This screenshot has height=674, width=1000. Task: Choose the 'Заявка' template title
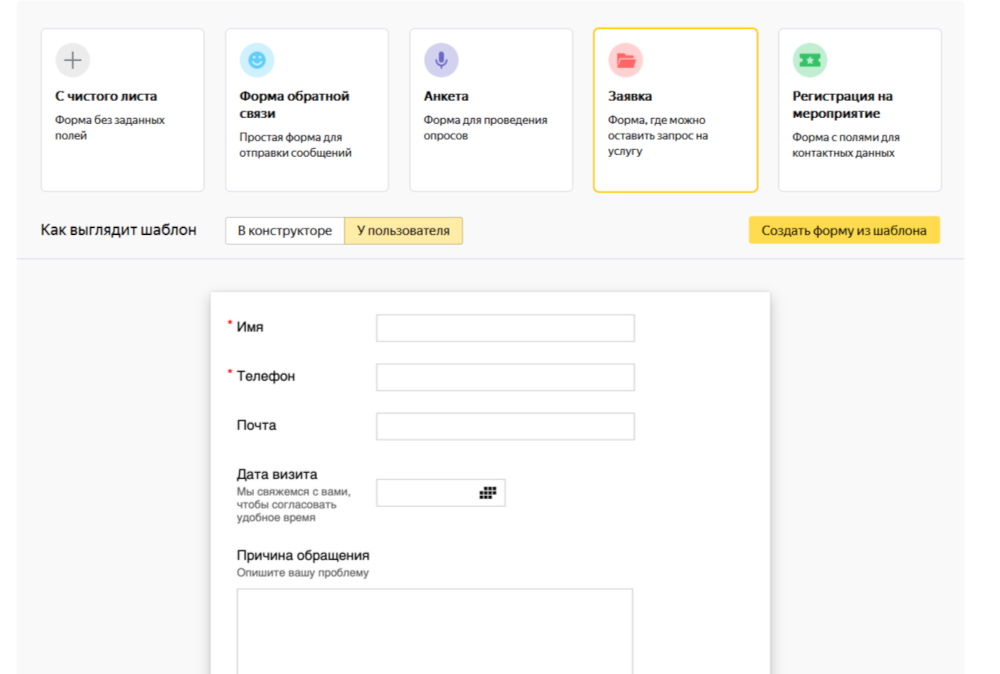point(629,96)
